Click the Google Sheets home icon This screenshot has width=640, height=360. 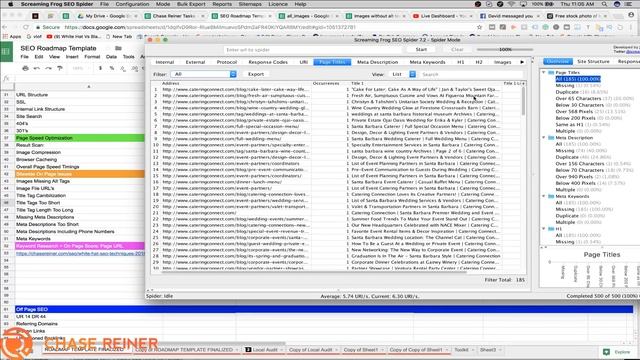[6, 52]
